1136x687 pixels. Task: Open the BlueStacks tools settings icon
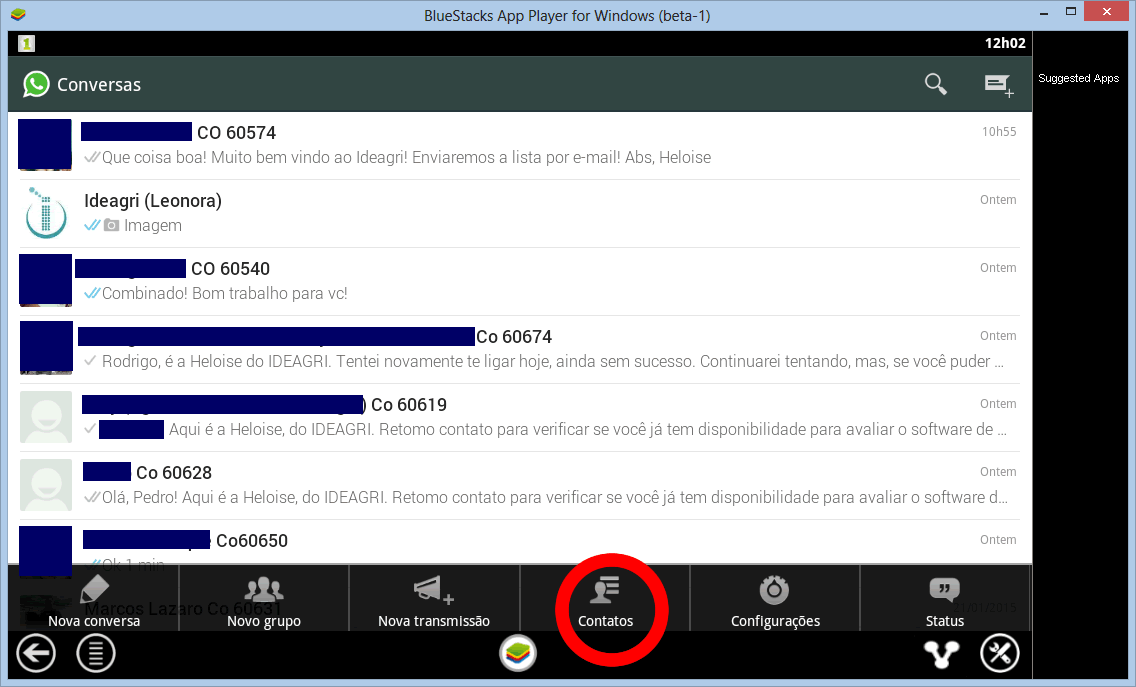(x=1000, y=654)
